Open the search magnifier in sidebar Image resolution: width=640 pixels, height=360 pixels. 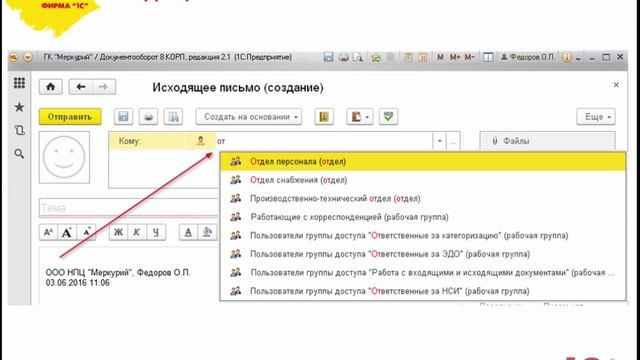(19, 153)
